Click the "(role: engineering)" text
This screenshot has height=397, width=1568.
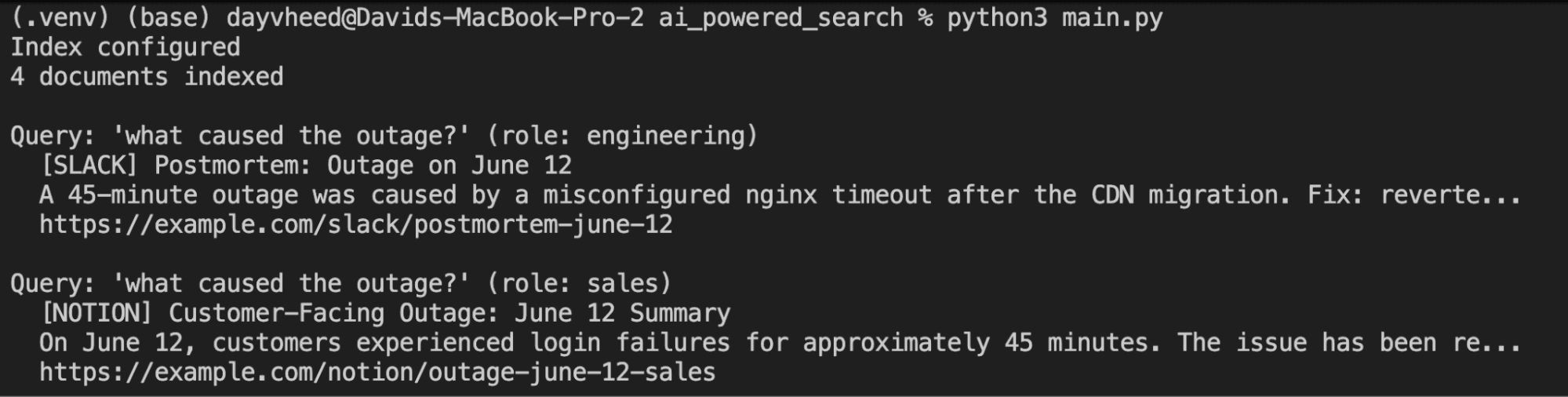pos(622,136)
